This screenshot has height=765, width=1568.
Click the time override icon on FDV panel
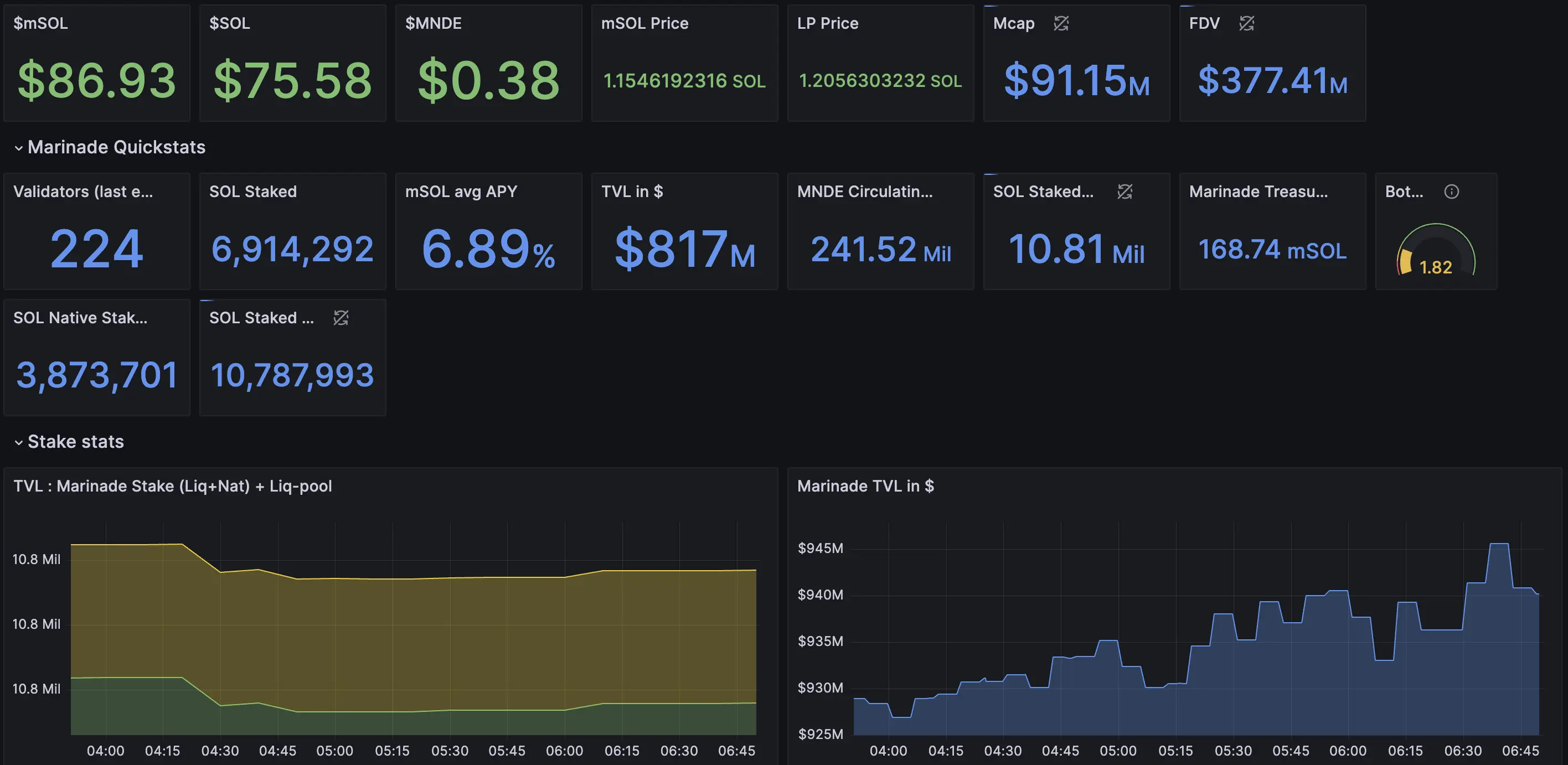tap(1246, 24)
